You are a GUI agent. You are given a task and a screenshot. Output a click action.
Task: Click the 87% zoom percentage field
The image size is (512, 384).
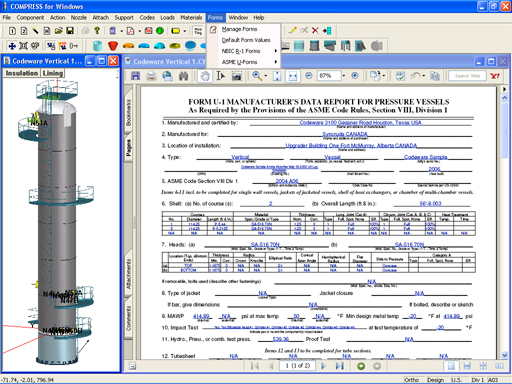(328, 76)
